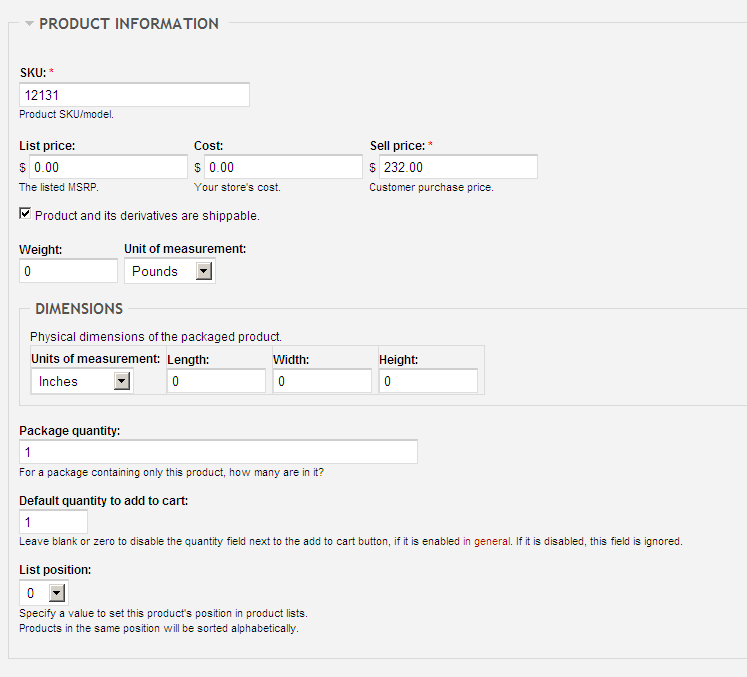This screenshot has height=677, width=747.
Task: Click the Height input field
Action: pos(428,381)
